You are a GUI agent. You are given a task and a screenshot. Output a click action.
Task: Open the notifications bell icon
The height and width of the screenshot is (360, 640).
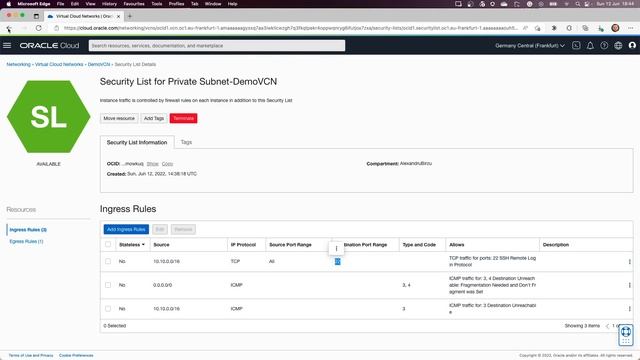pos(590,46)
